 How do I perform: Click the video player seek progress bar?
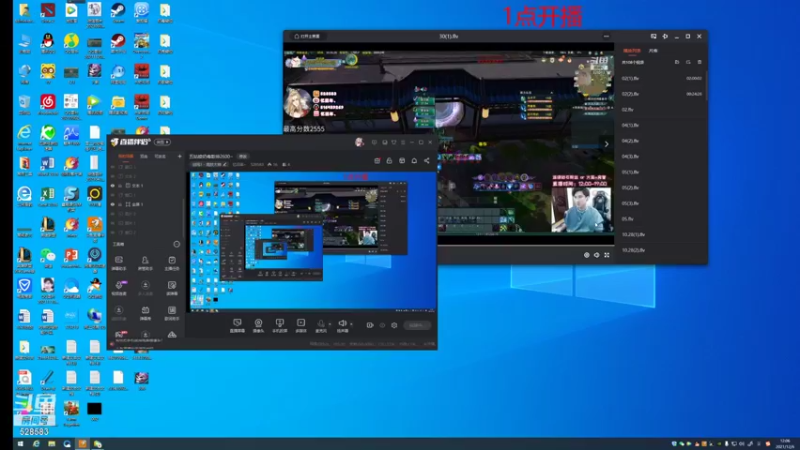tap(526, 245)
